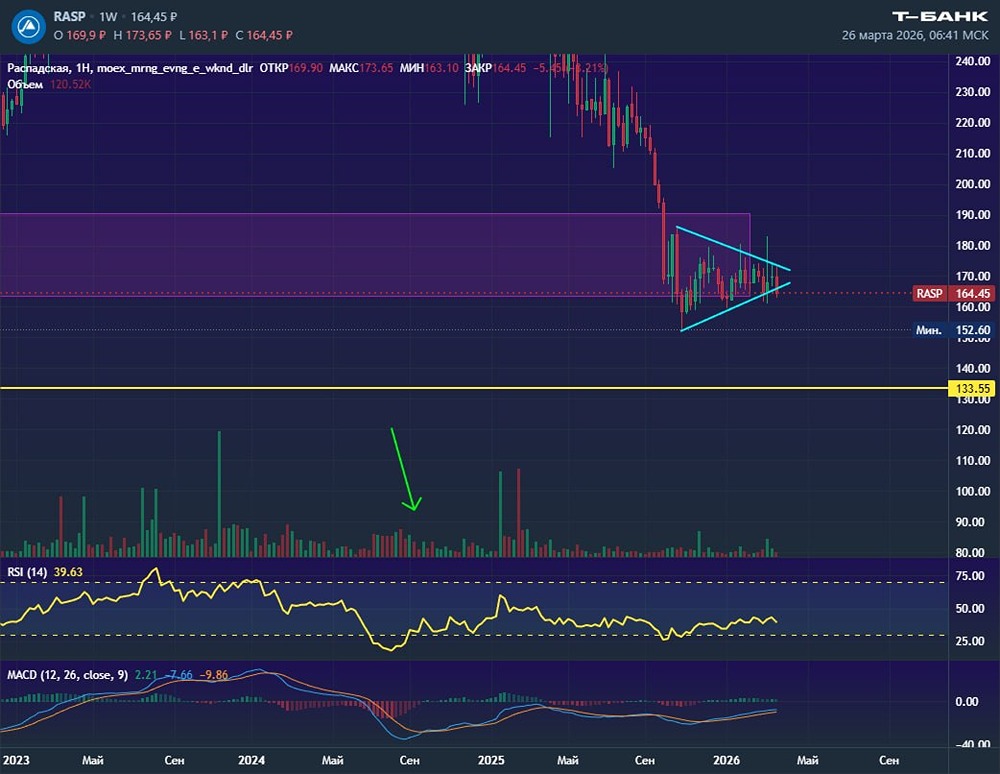Image resolution: width=1000 pixels, height=774 pixels.
Task: Click the 2025 label on time axis
Action: coord(491,760)
